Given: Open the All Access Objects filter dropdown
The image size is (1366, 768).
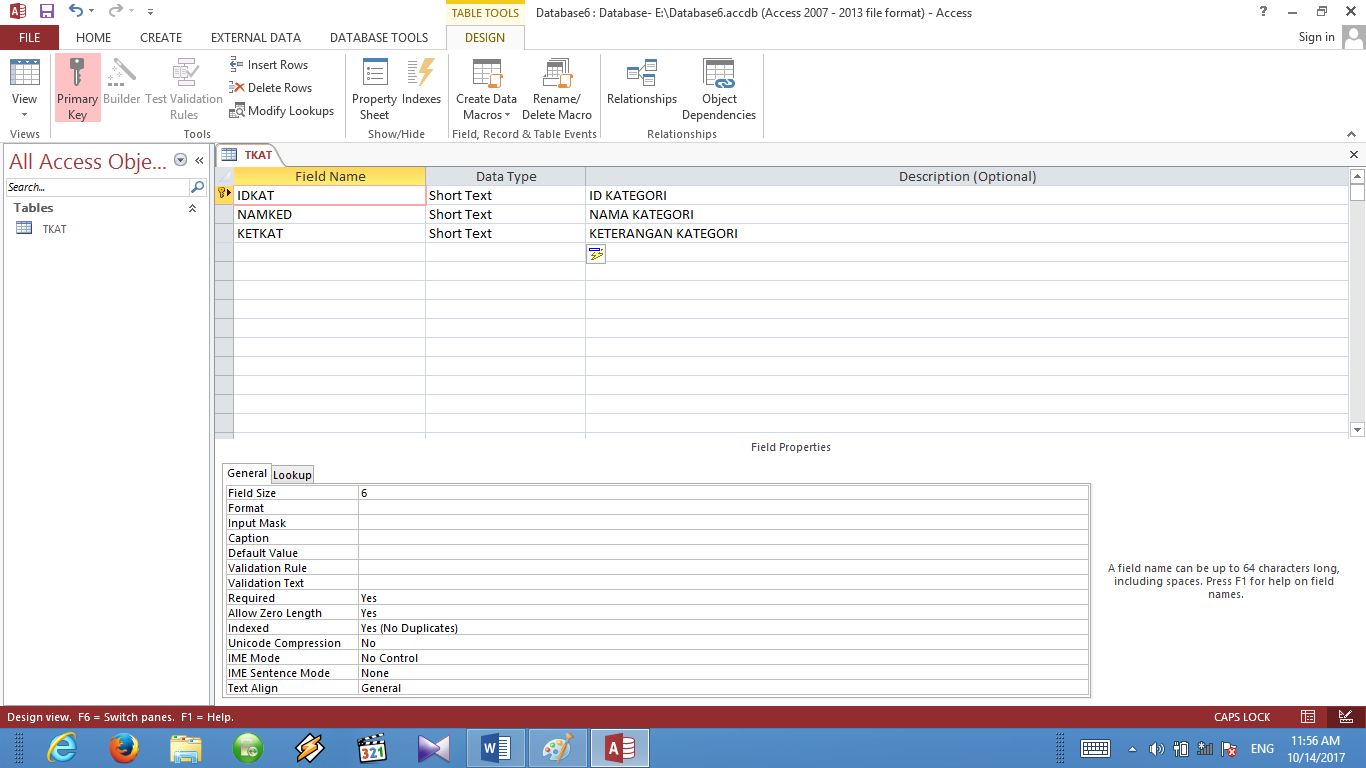Looking at the screenshot, I should point(180,161).
